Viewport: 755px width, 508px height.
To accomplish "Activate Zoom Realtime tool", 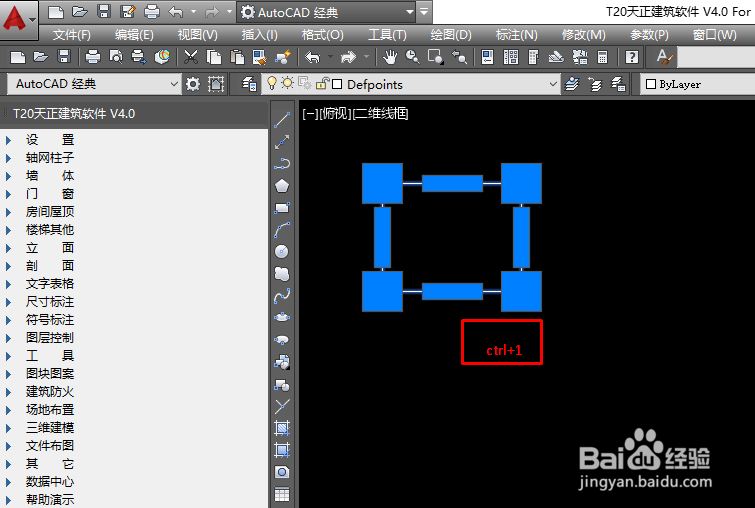I will [x=413, y=57].
